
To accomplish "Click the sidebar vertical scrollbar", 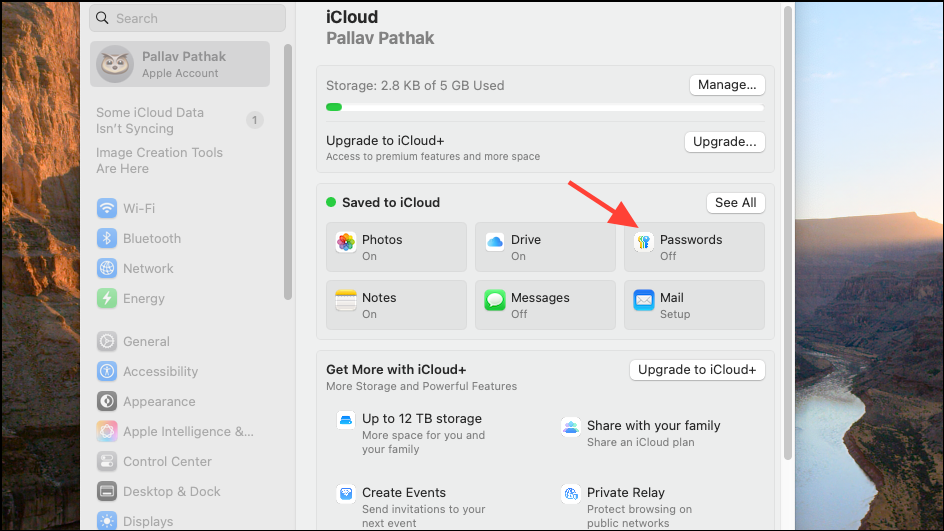I will [288, 172].
